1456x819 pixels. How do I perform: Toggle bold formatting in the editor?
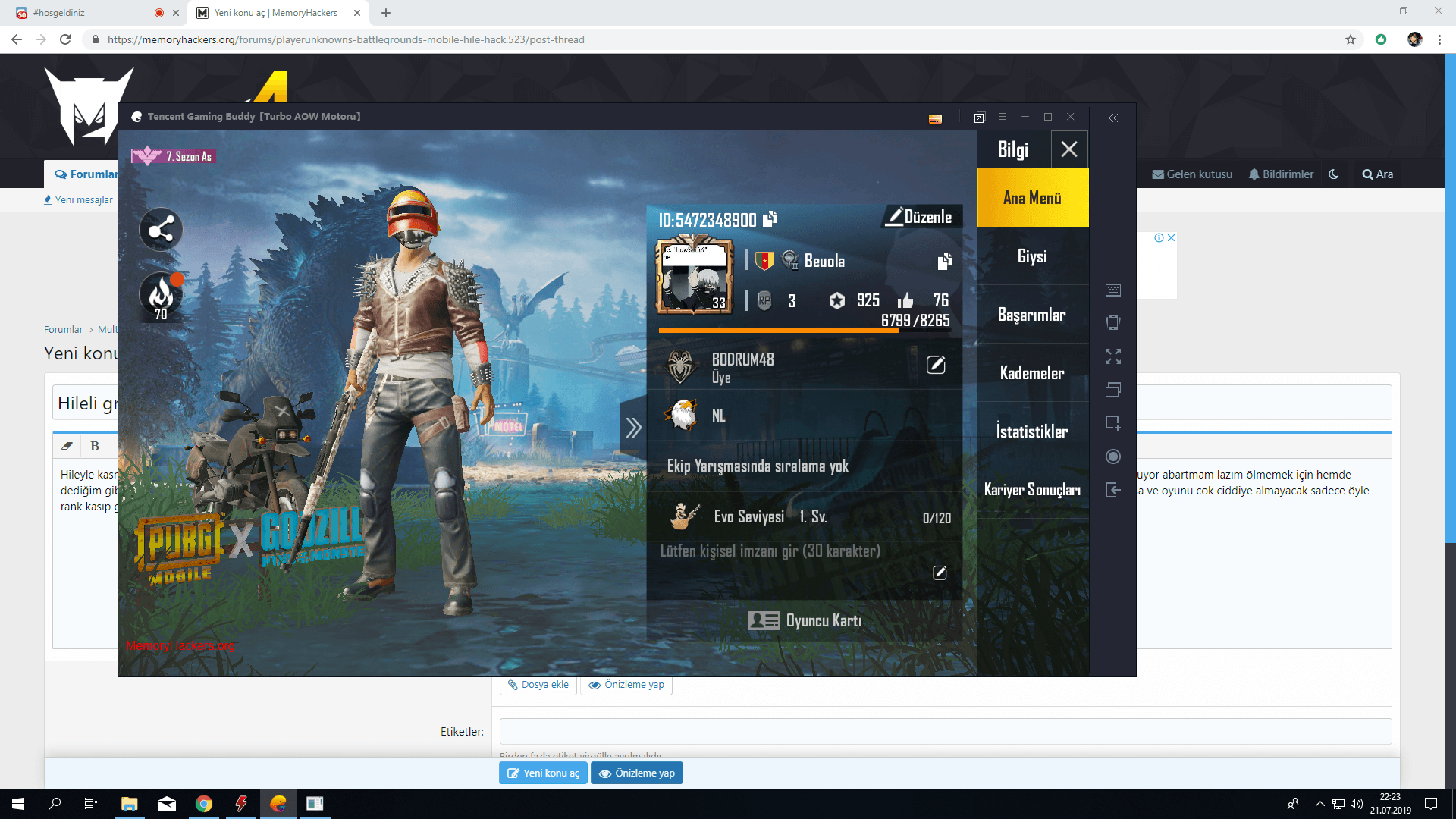coord(95,446)
